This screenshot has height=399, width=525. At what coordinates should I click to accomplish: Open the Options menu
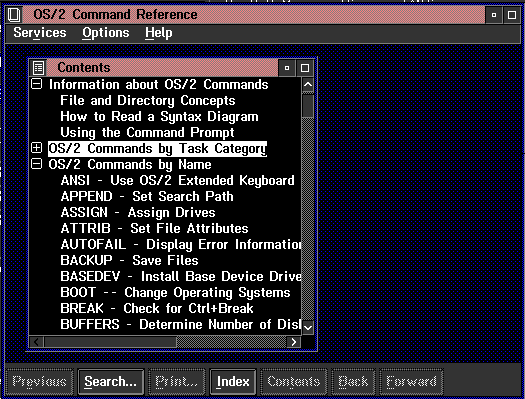[x=106, y=33]
